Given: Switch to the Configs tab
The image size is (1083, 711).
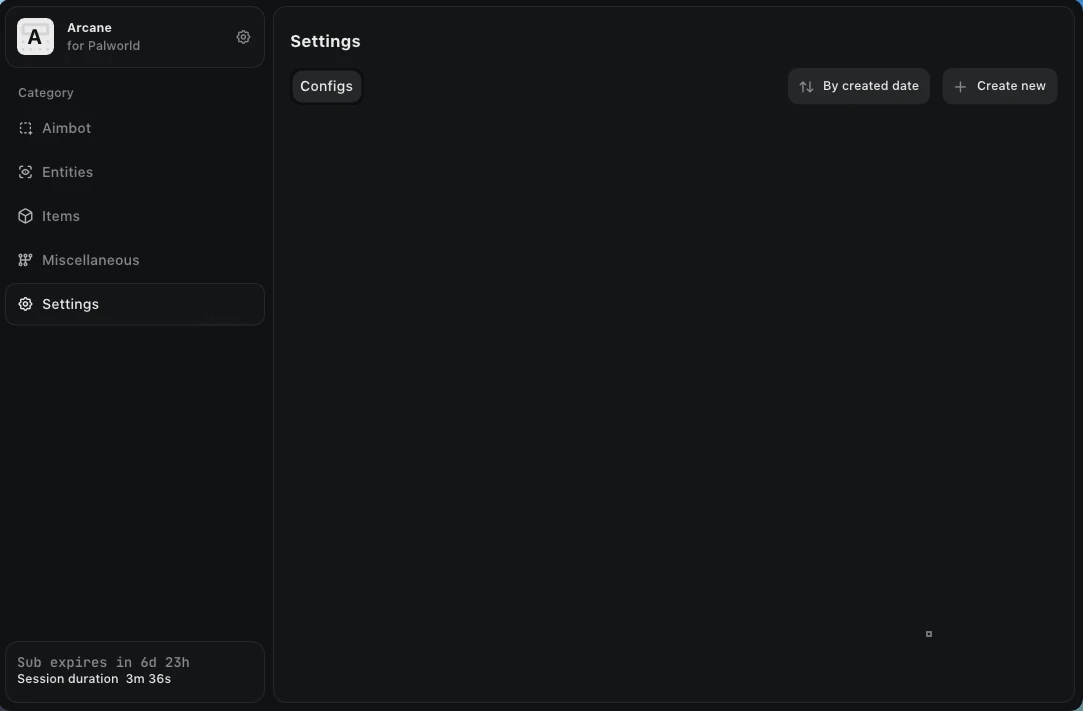Looking at the screenshot, I should coord(327,86).
